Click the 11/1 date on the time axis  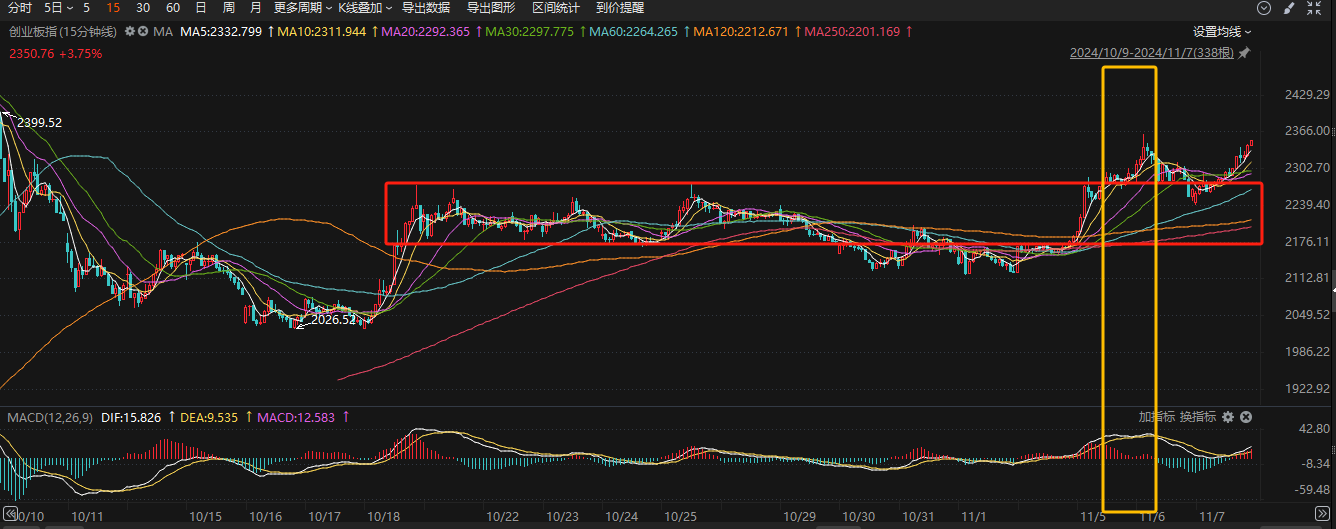[x=976, y=517]
